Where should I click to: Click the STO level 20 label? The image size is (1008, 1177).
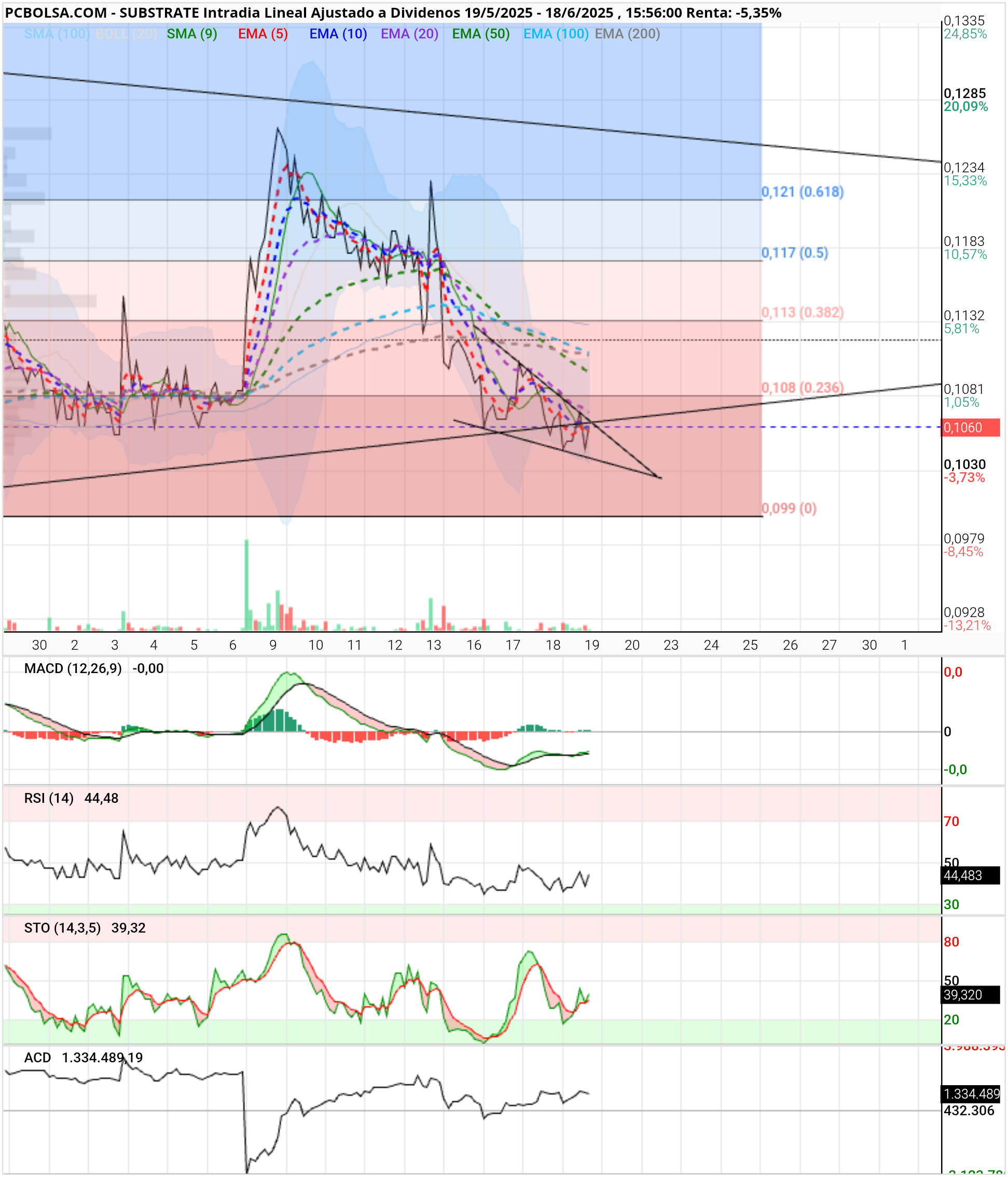[x=951, y=1020]
